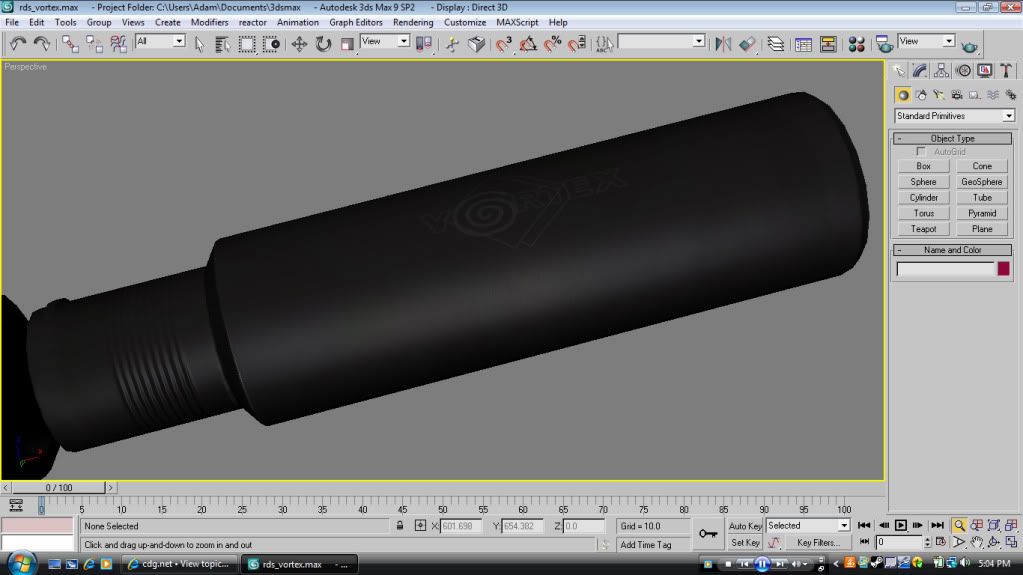Viewport: 1023px width, 575px height.
Task: Select the Move tool in the toolbar
Action: click(299, 44)
